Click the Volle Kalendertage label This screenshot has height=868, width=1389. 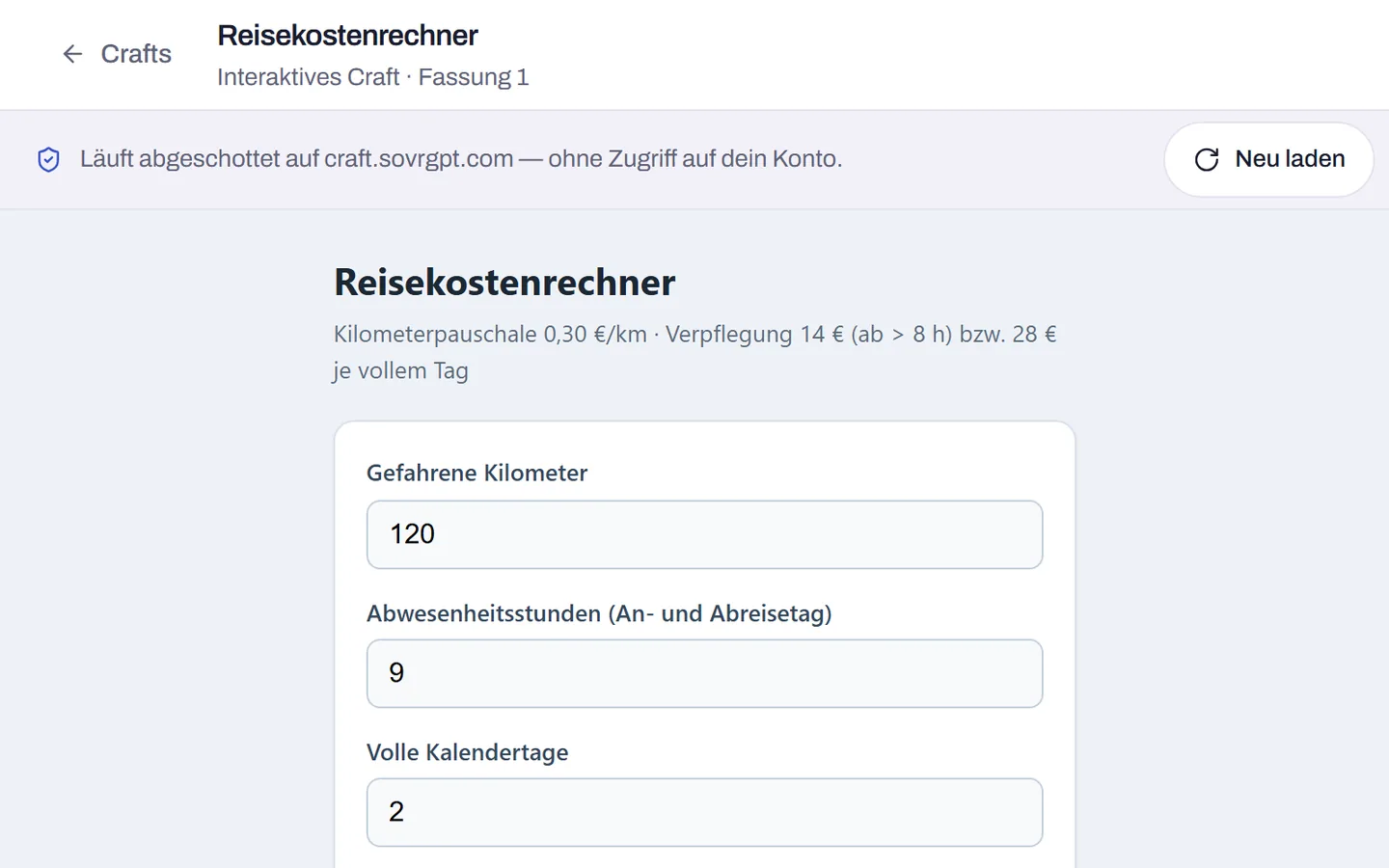467,752
